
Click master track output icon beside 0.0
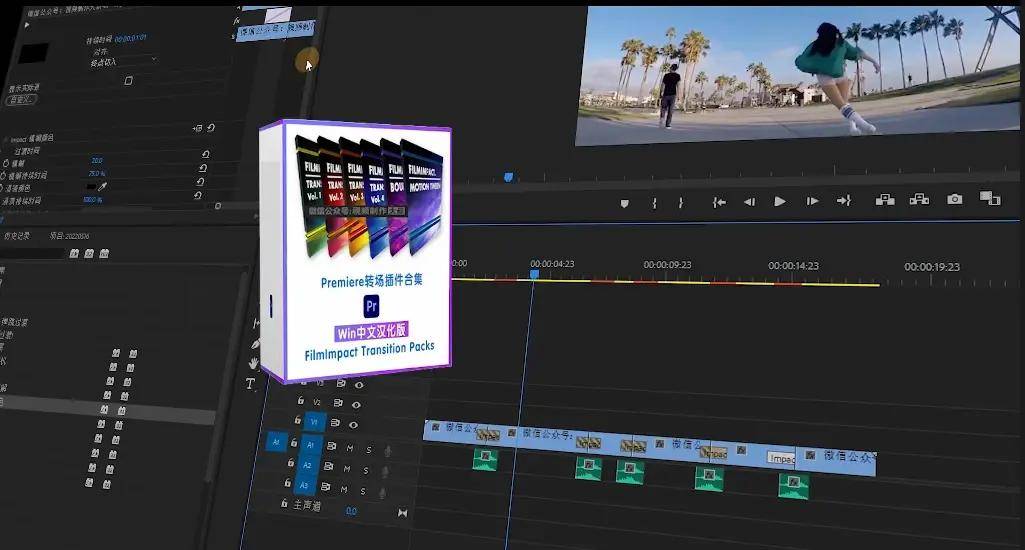(x=403, y=513)
